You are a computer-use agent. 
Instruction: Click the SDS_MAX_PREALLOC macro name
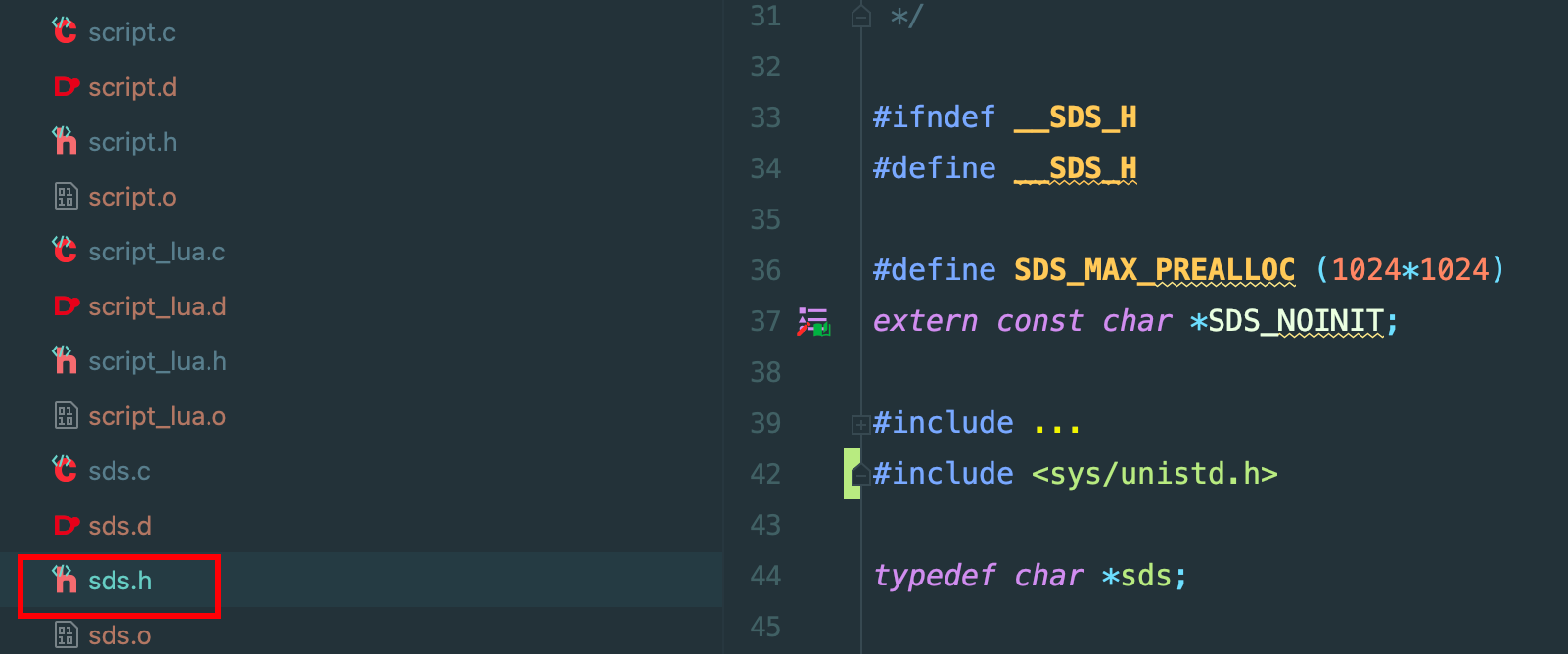click(1154, 270)
